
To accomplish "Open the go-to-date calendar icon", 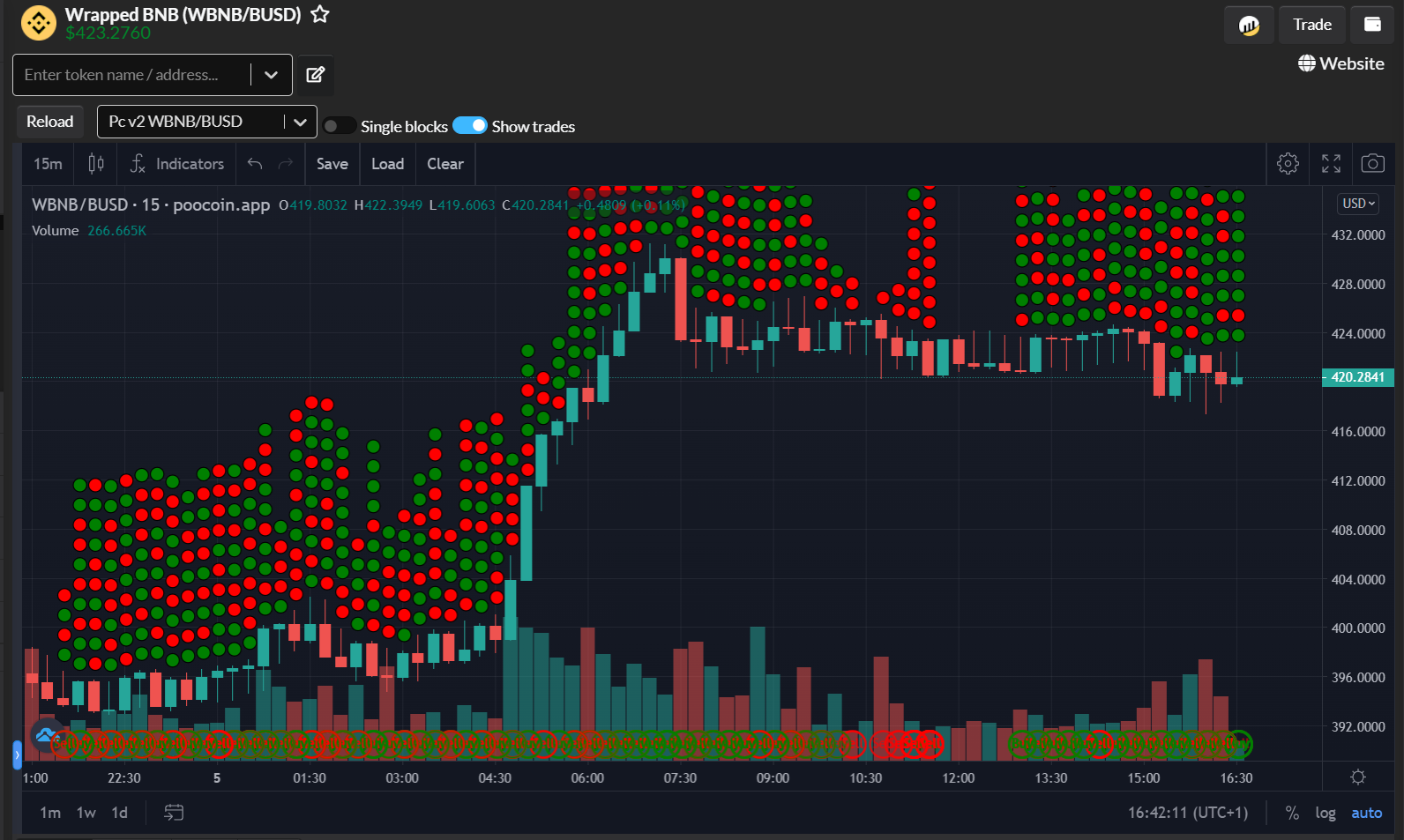I will [x=174, y=813].
